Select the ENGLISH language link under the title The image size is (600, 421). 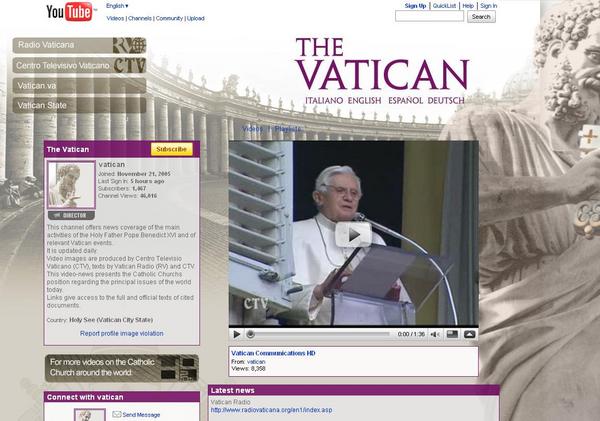point(364,101)
